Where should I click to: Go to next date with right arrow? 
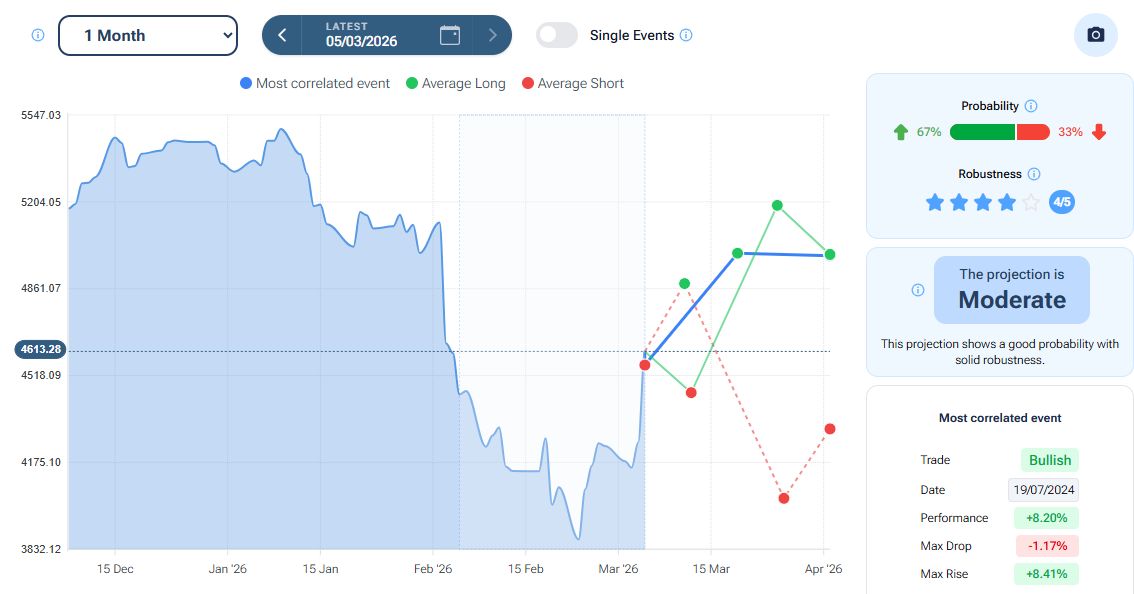click(x=492, y=35)
